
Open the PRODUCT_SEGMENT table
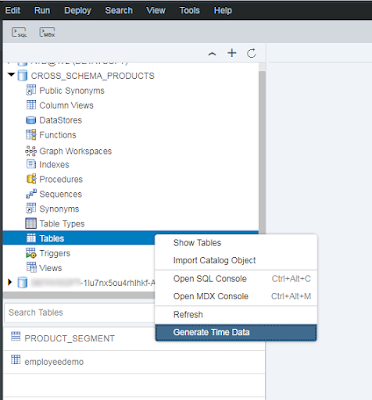click(69, 338)
